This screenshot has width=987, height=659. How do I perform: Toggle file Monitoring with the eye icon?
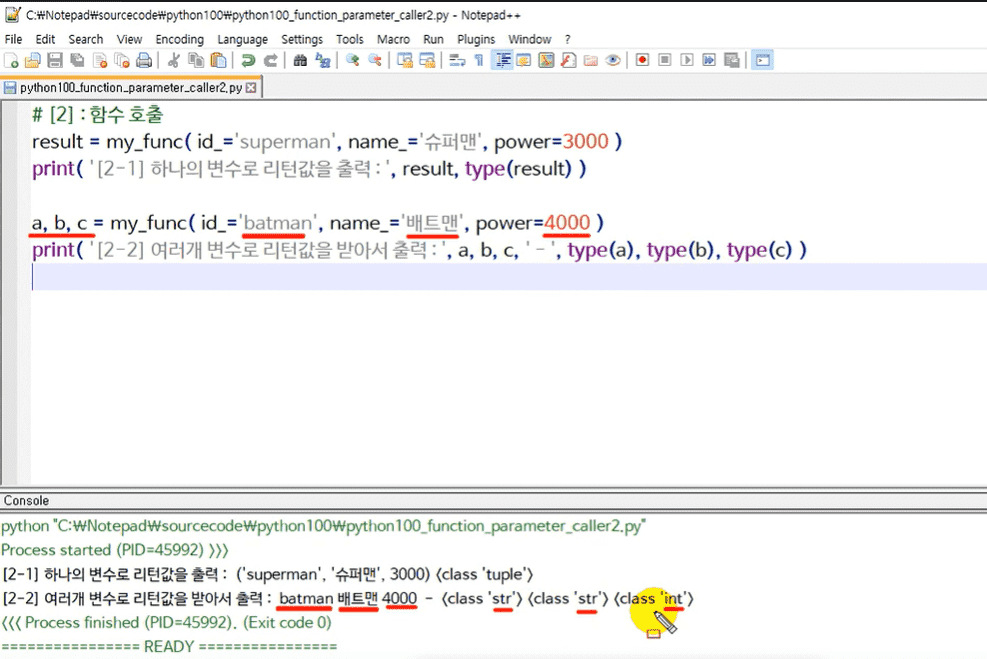pos(613,60)
